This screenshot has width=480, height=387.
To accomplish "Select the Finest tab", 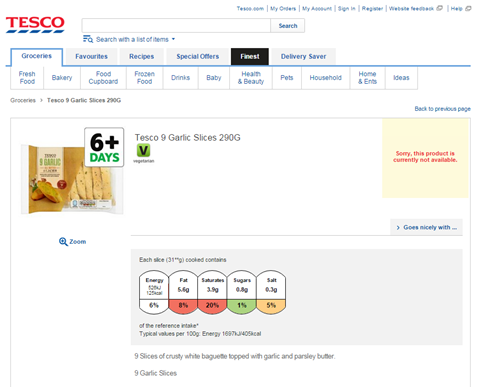I will coord(250,56).
